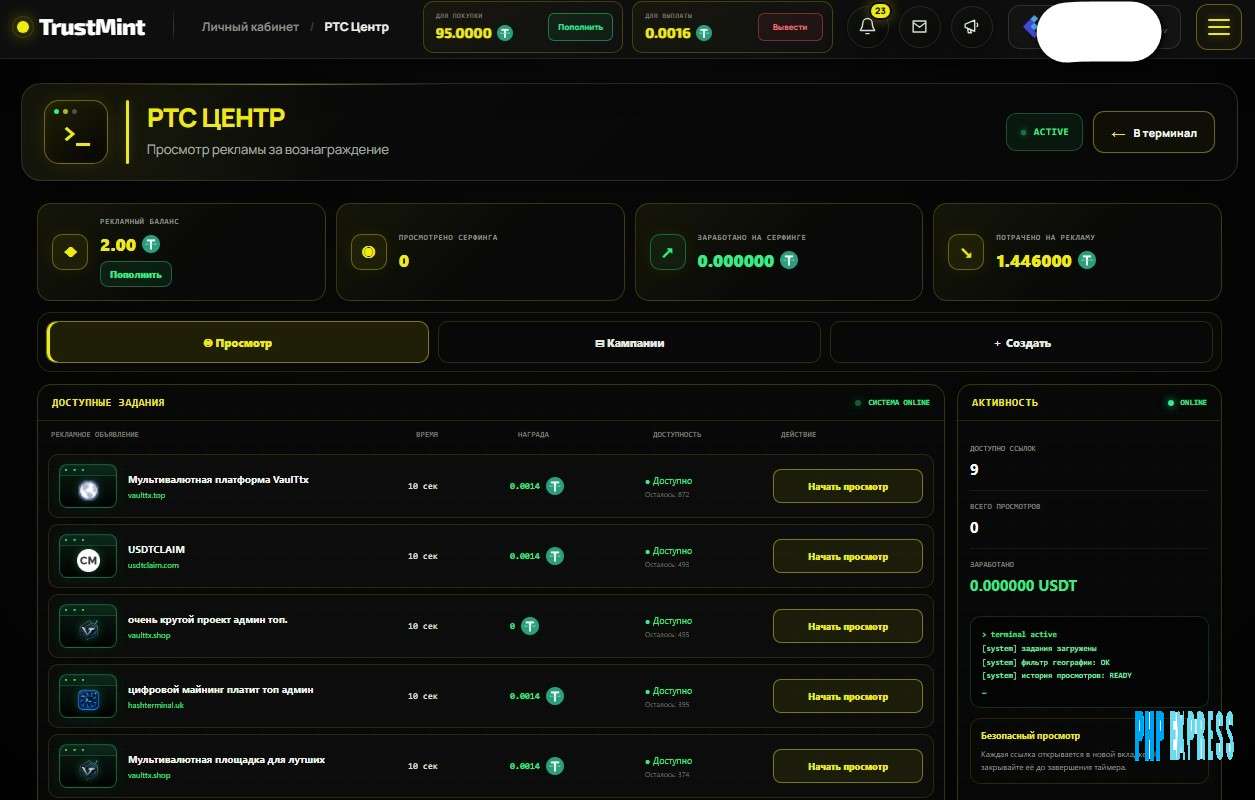Switch to the Просмотр tab
The image size is (1255, 800).
[x=238, y=342]
